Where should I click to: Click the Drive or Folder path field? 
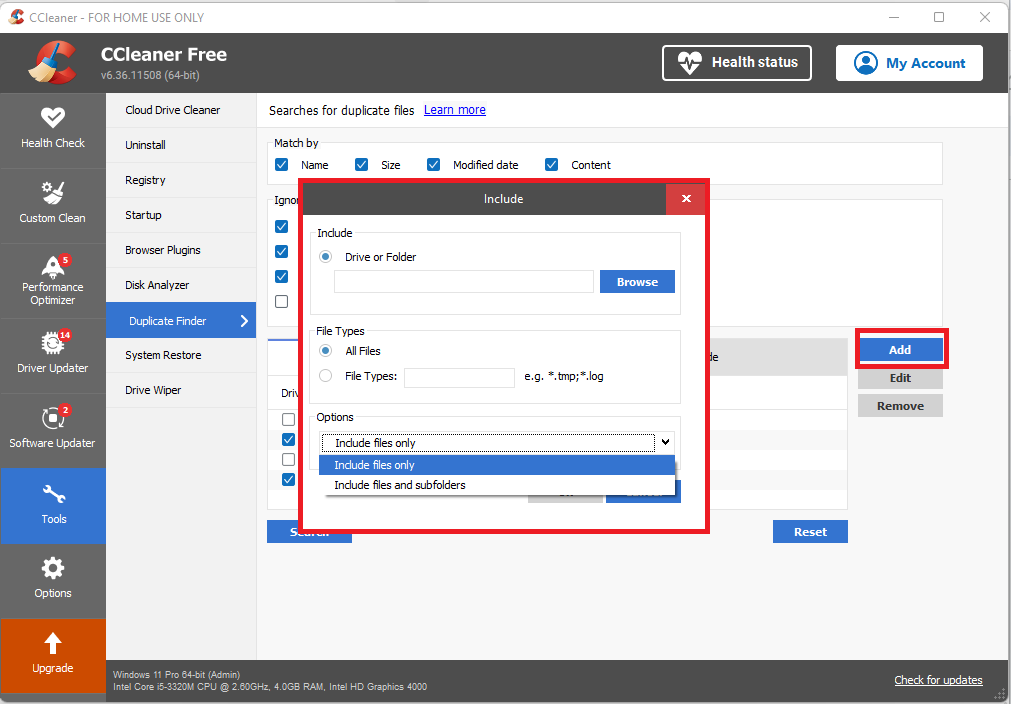point(464,282)
